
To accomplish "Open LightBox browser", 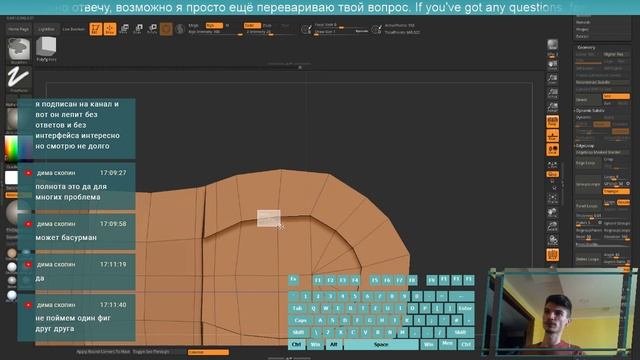I will (x=46, y=29).
